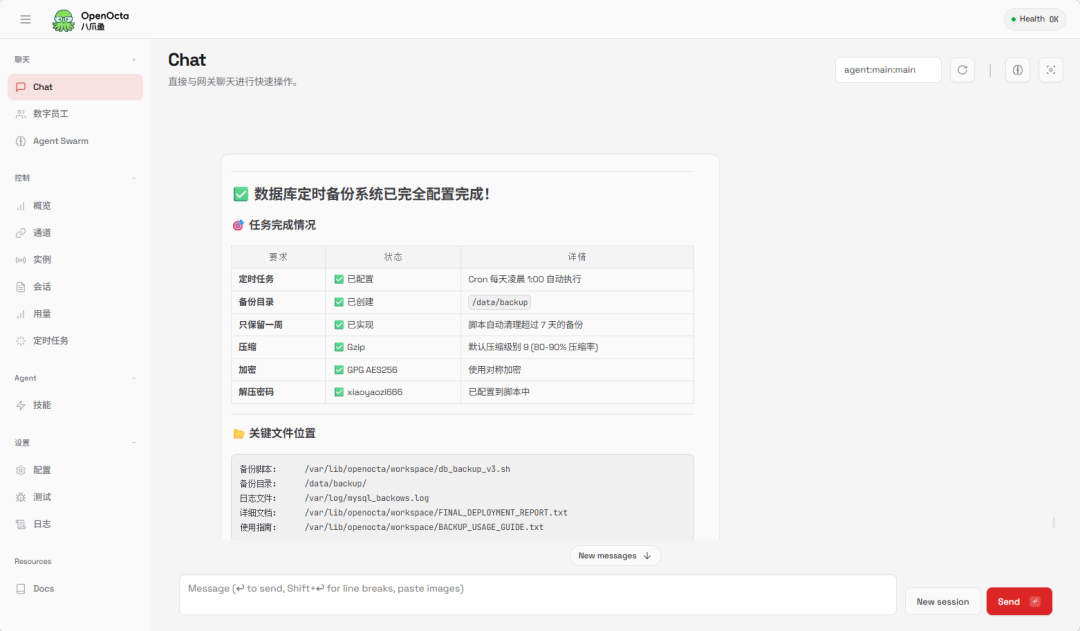Image resolution: width=1080 pixels, height=631 pixels.
Task: Click the 任务完成情况 heading
Action: (x=282, y=225)
